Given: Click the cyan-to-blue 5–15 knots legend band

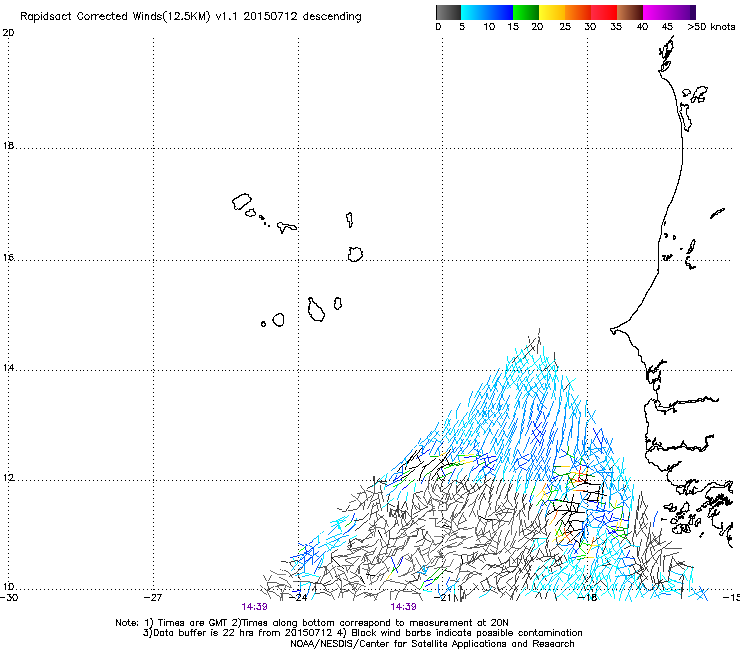Looking at the screenshot, I should click(487, 12).
